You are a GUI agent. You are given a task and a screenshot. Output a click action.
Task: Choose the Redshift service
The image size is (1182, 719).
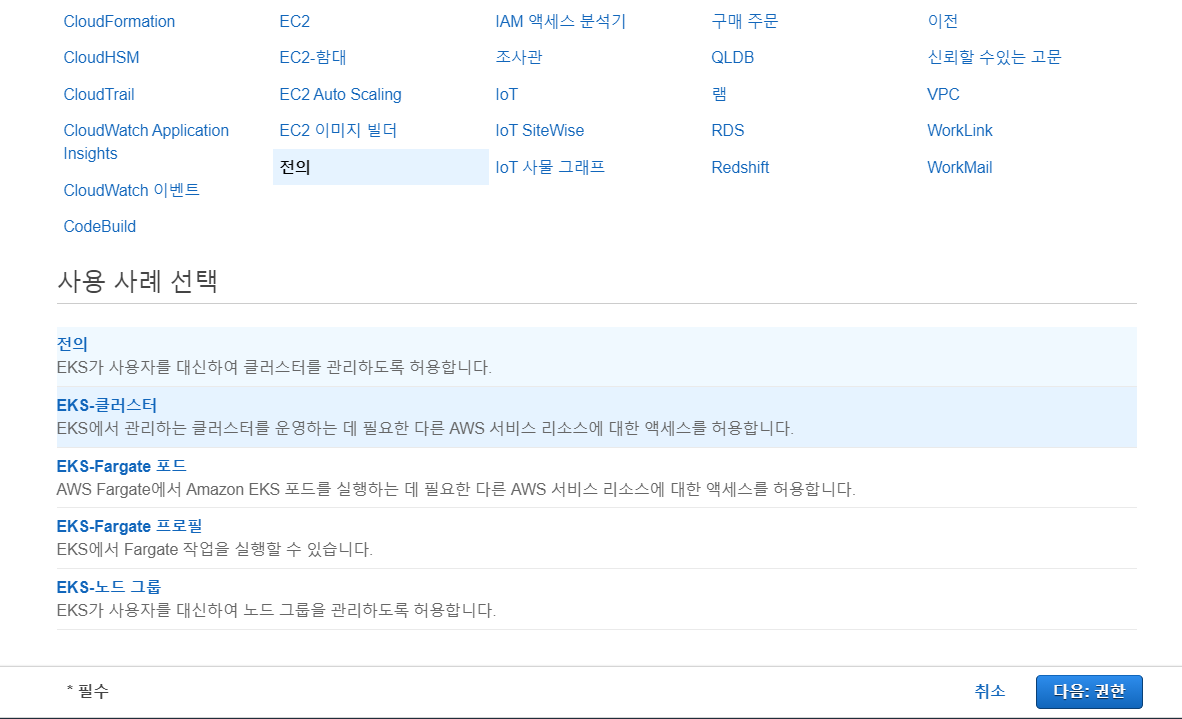coord(740,167)
